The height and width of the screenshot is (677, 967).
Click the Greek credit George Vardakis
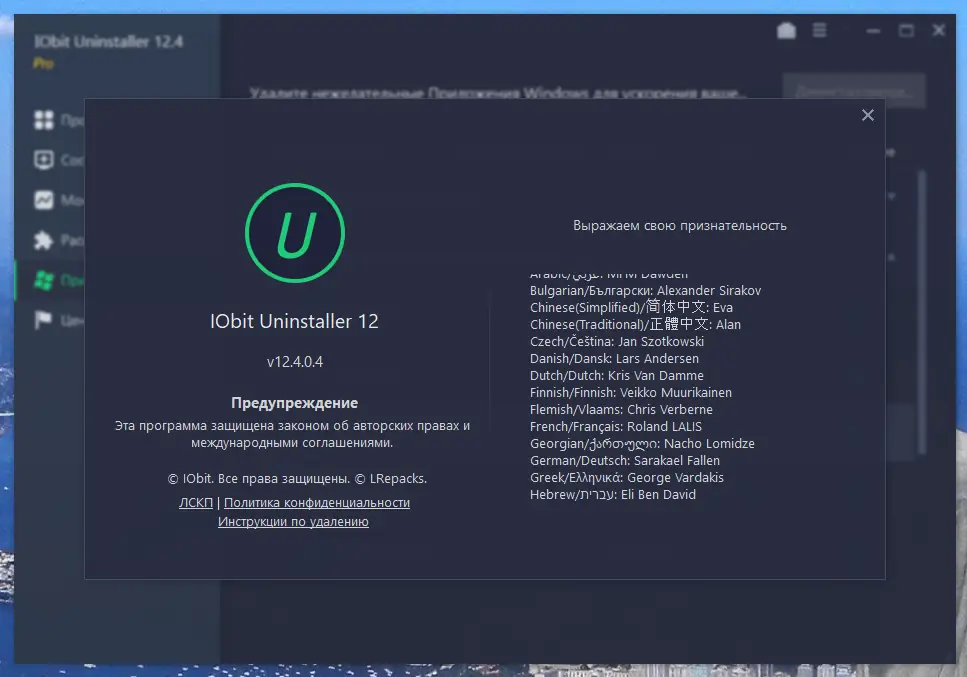627,477
